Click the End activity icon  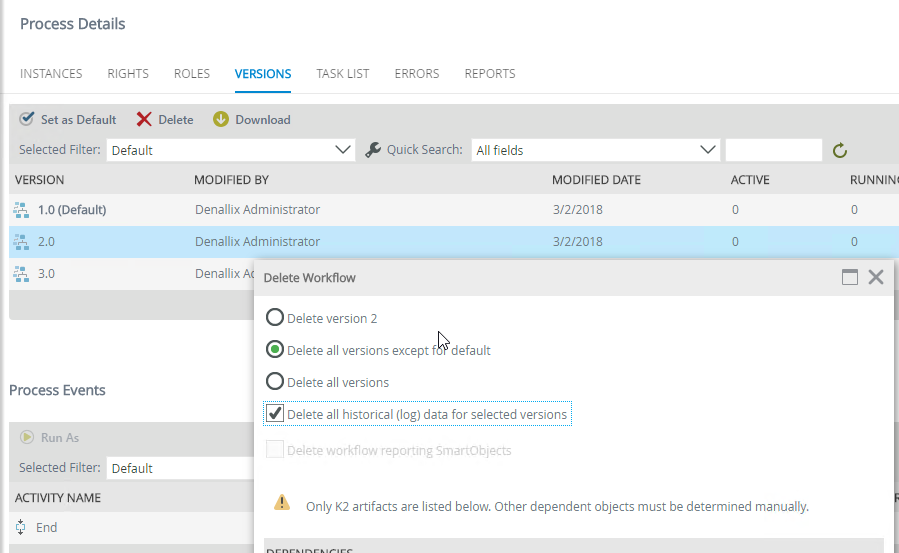tap(21, 527)
